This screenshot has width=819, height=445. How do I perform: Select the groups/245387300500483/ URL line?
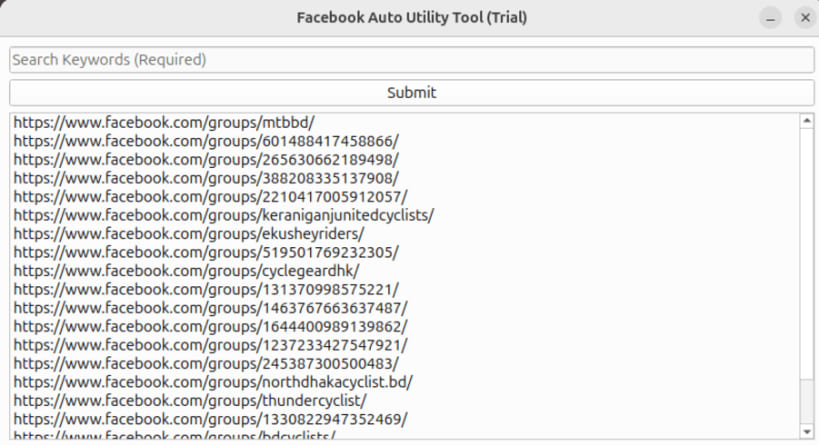206,364
